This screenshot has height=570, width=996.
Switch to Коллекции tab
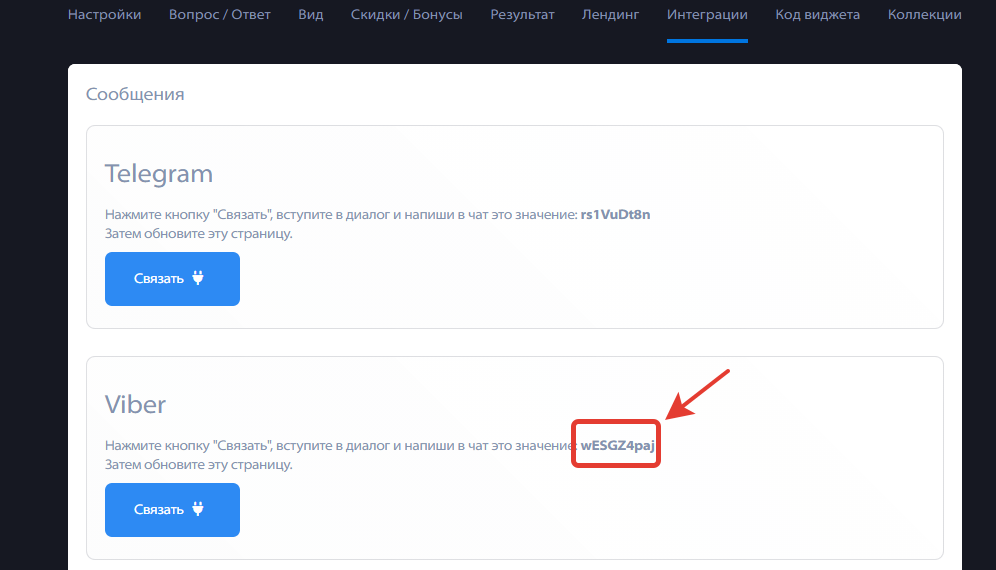pyautogui.click(x=924, y=15)
